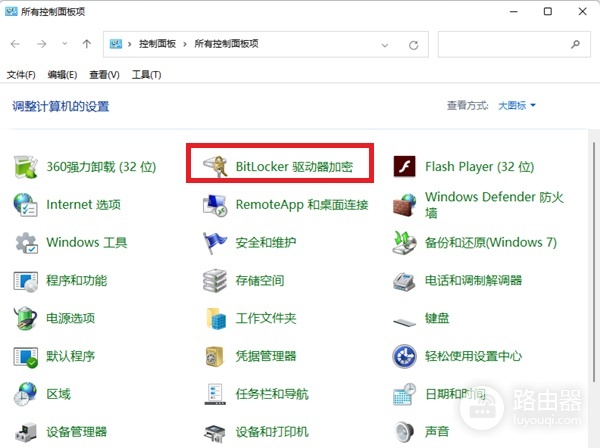Image resolution: width=600 pixels, height=448 pixels.
Task: Open 设备和打印机 printer icon
Action: (x=214, y=433)
